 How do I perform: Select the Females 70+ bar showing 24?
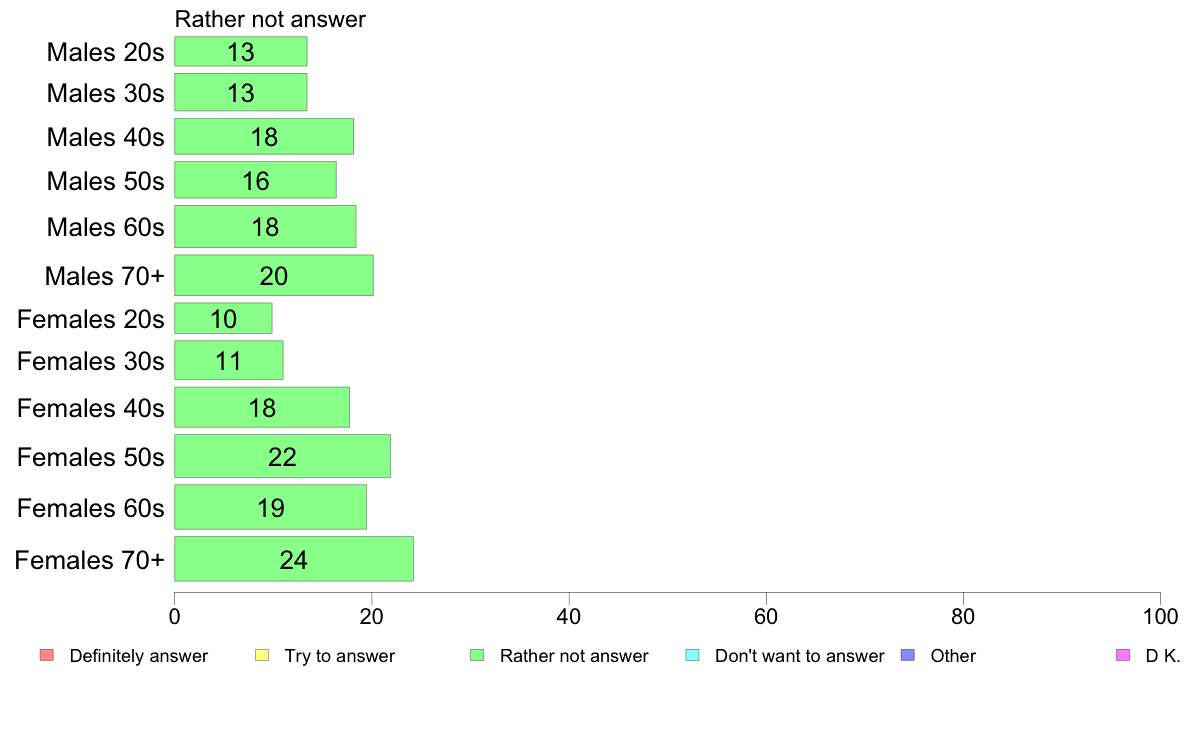tap(294, 559)
